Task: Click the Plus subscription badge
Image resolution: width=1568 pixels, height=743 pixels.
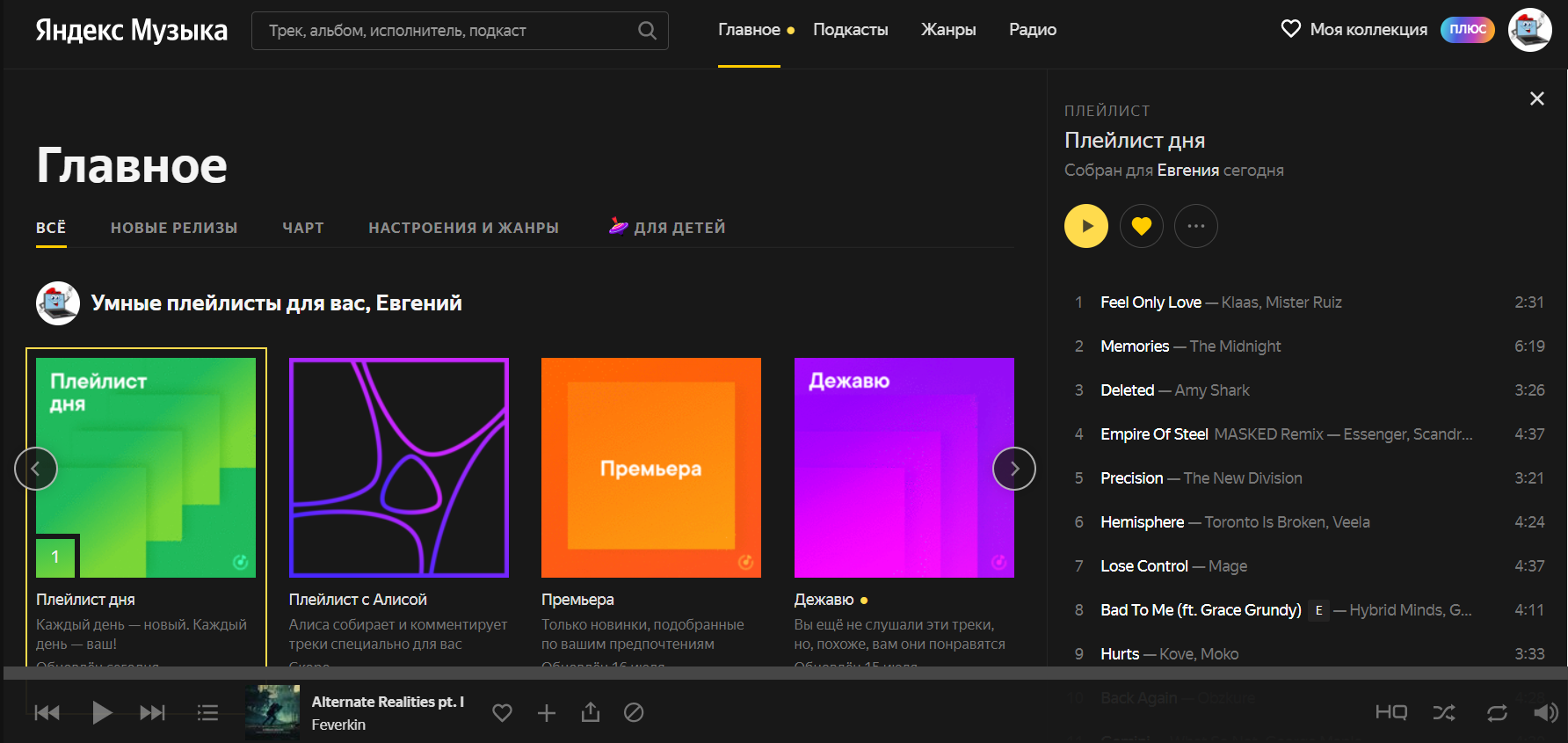Action: click(x=1467, y=30)
